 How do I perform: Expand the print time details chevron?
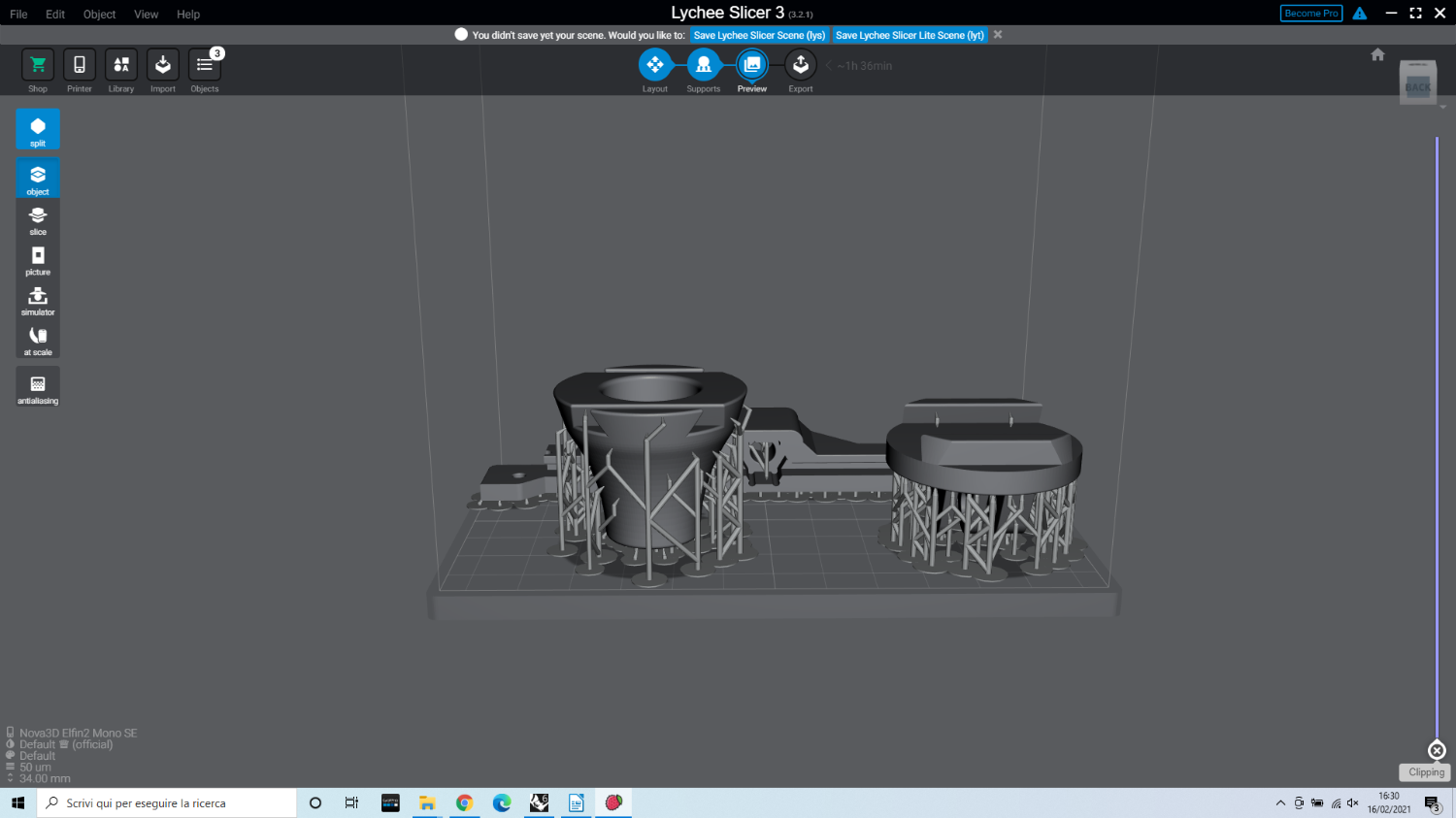(829, 66)
